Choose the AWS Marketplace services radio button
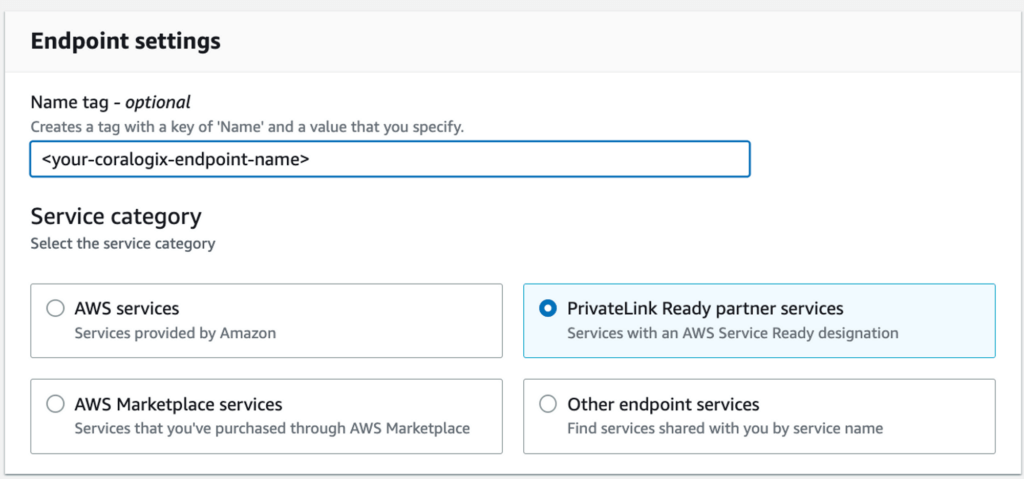1024x479 pixels. [x=55, y=404]
